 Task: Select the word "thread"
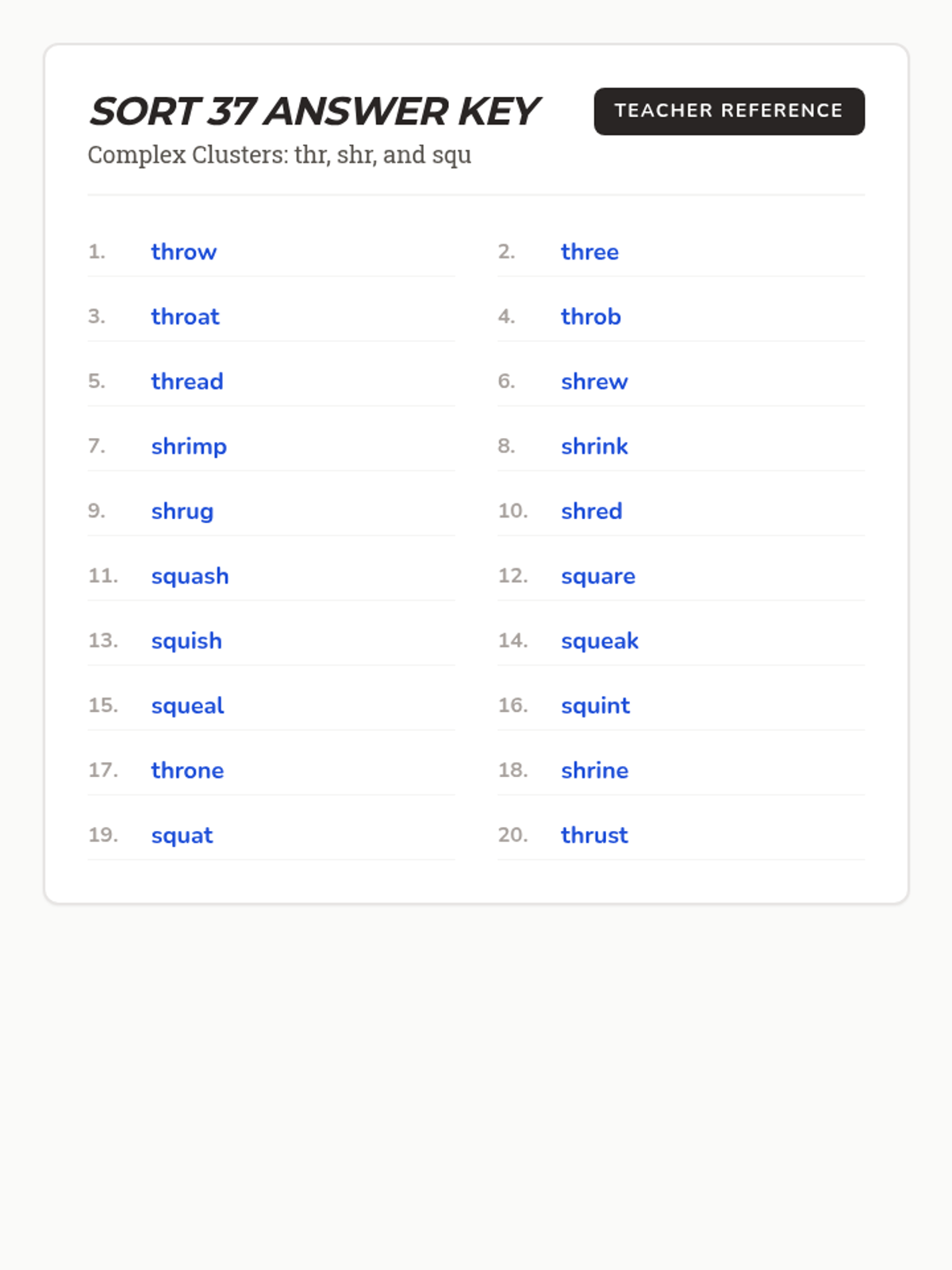tap(187, 382)
